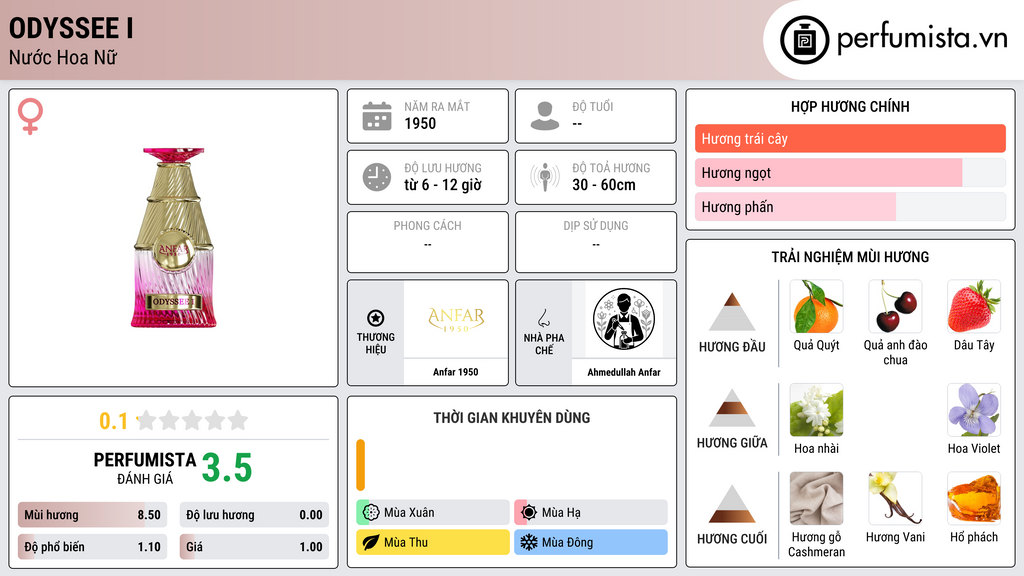The height and width of the screenshot is (576, 1024).
Task: Click the Anfar 1950 brand logo
Action: 456,319
